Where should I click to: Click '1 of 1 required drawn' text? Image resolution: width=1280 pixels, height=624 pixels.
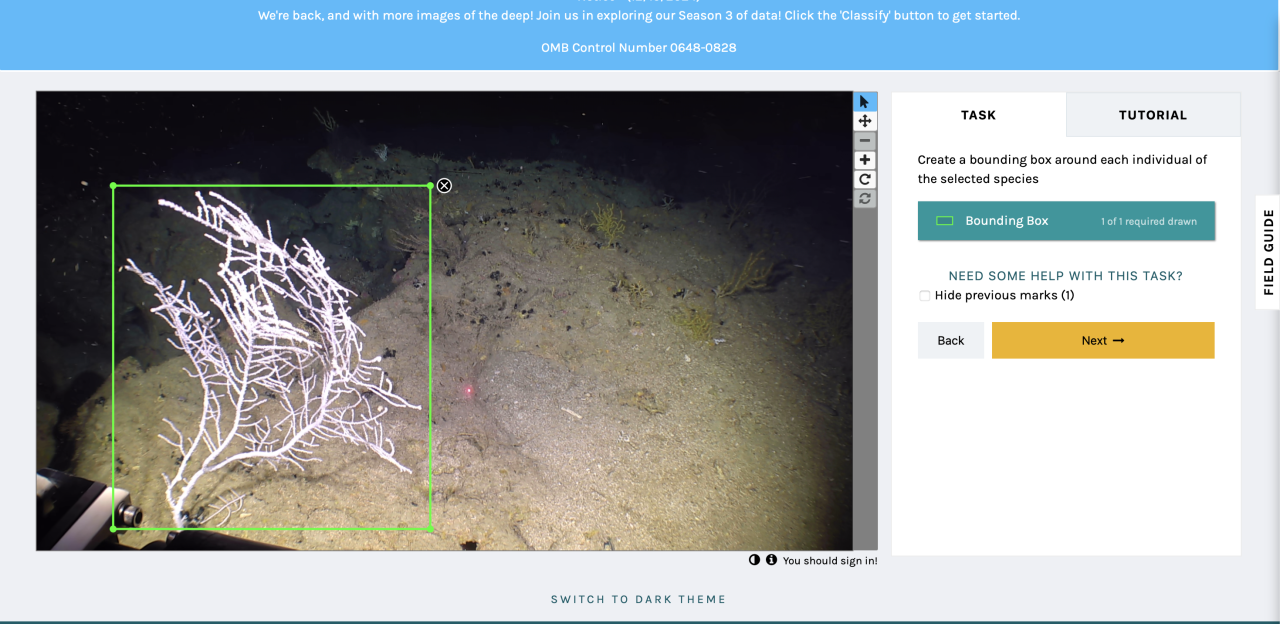[x=1149, y=222]
